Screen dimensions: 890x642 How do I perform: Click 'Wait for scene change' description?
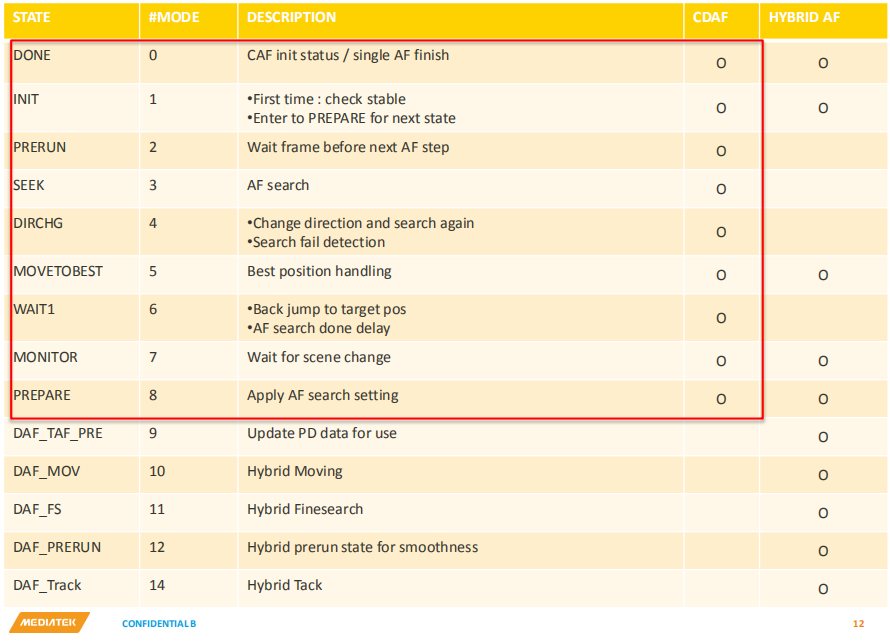[319, 358]
